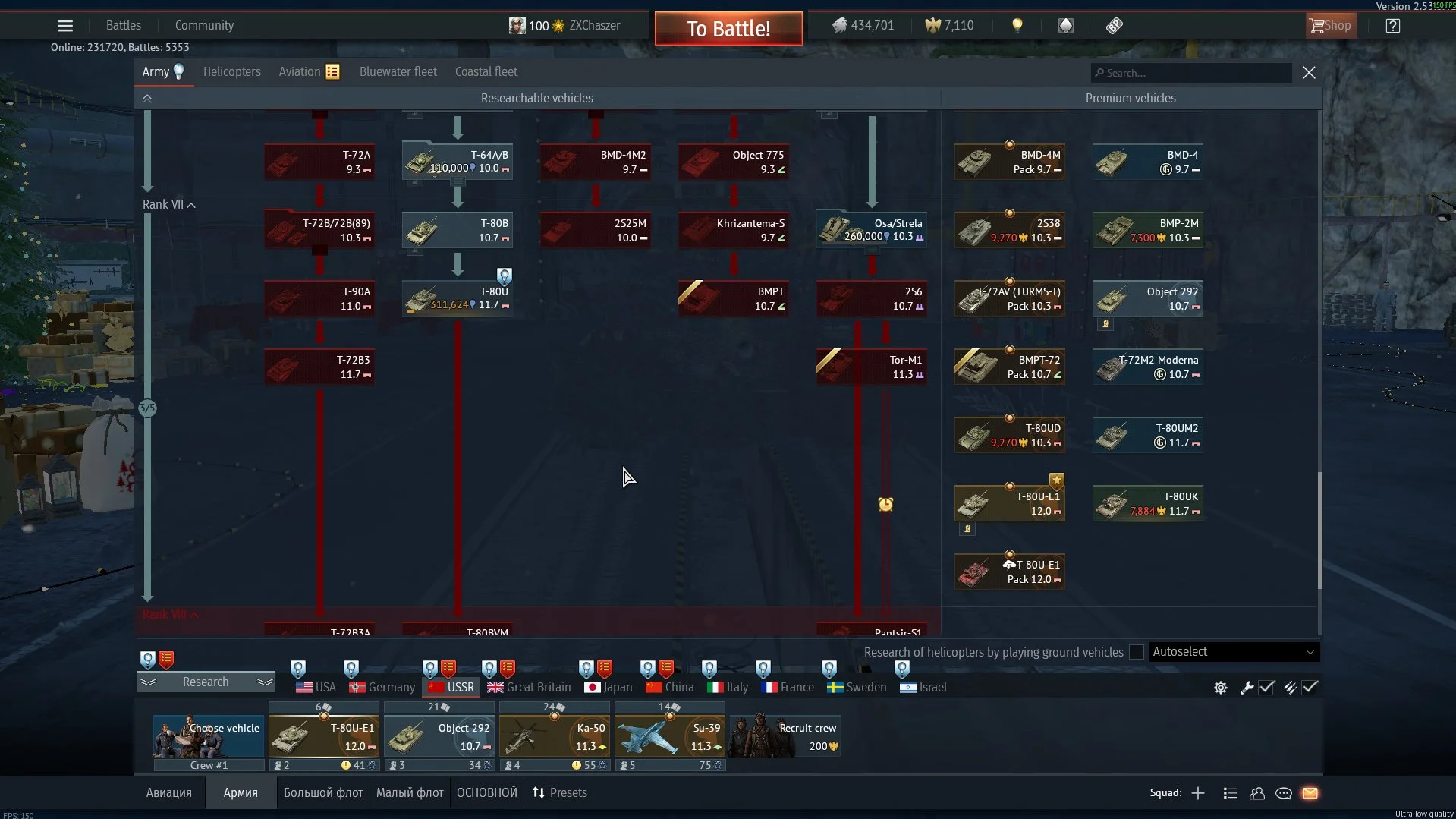Click the alarm clock icon in the tree
Screen dimensions: 1456x819
tap(885, 504)
